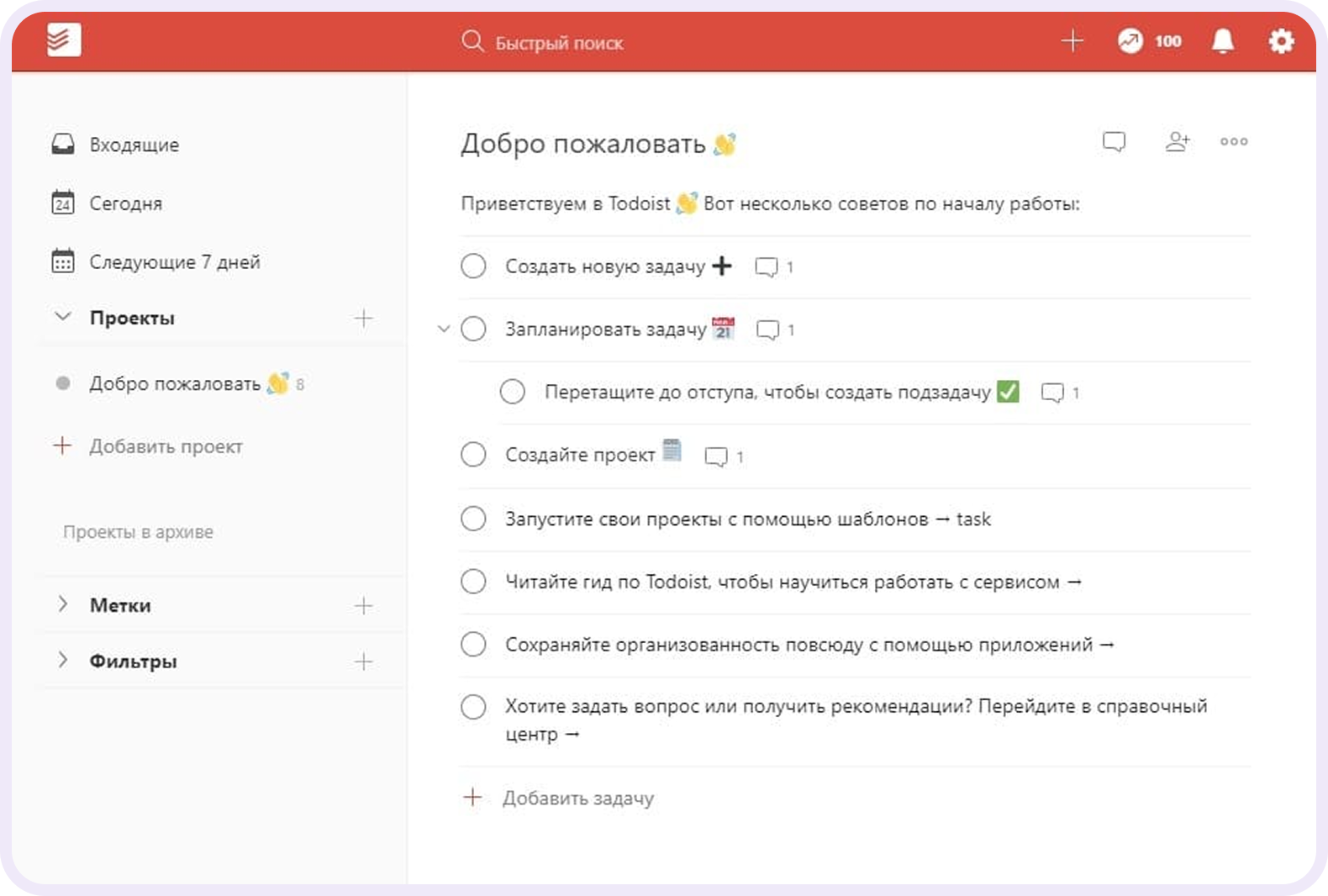Complete task Запланировать задачу
This screenshot has height=896, width=1328.
point(473,329)
